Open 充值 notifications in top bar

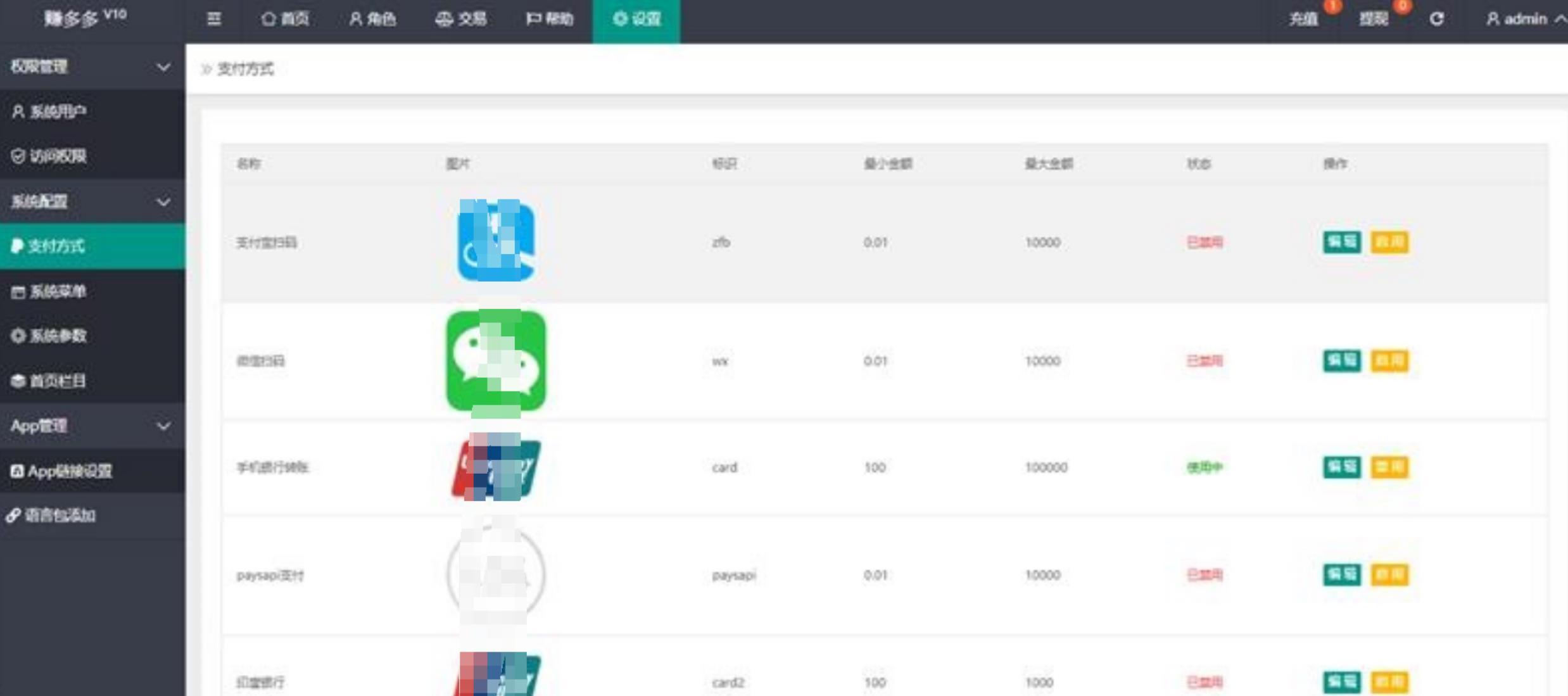1304,19
